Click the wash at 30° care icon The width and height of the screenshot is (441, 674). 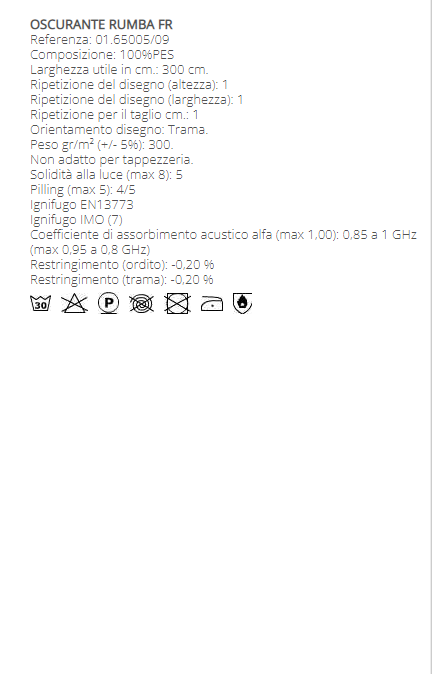coord(40,303)
